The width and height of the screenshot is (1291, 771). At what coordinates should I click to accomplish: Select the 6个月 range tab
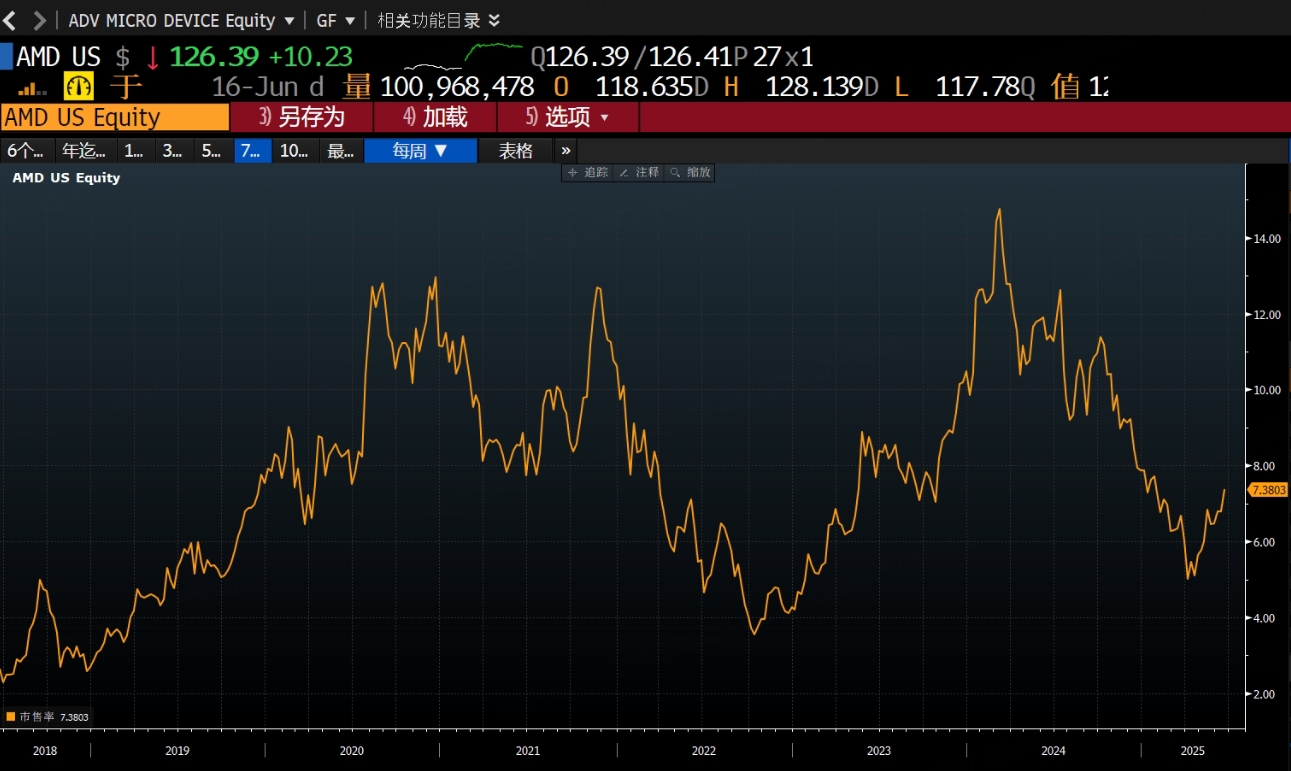click(26, 151)
